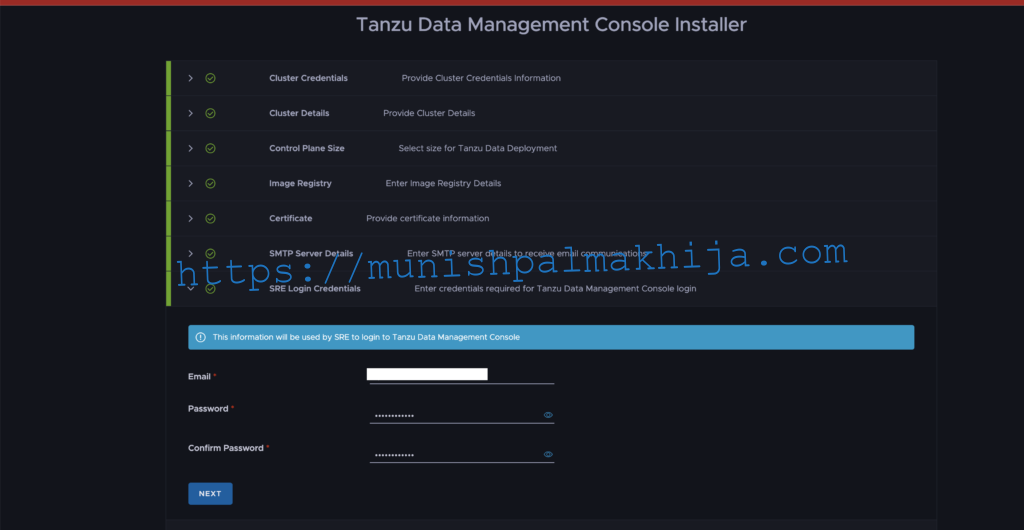Click Control Plane Size check icon
Image resolution: width=1024 pixels, height=530 pixels.
pos(210,148)
